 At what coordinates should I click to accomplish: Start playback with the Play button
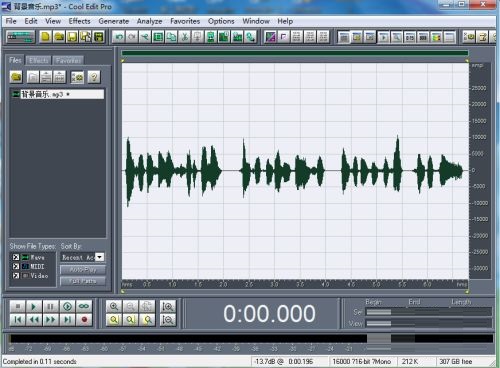[34, 306]
